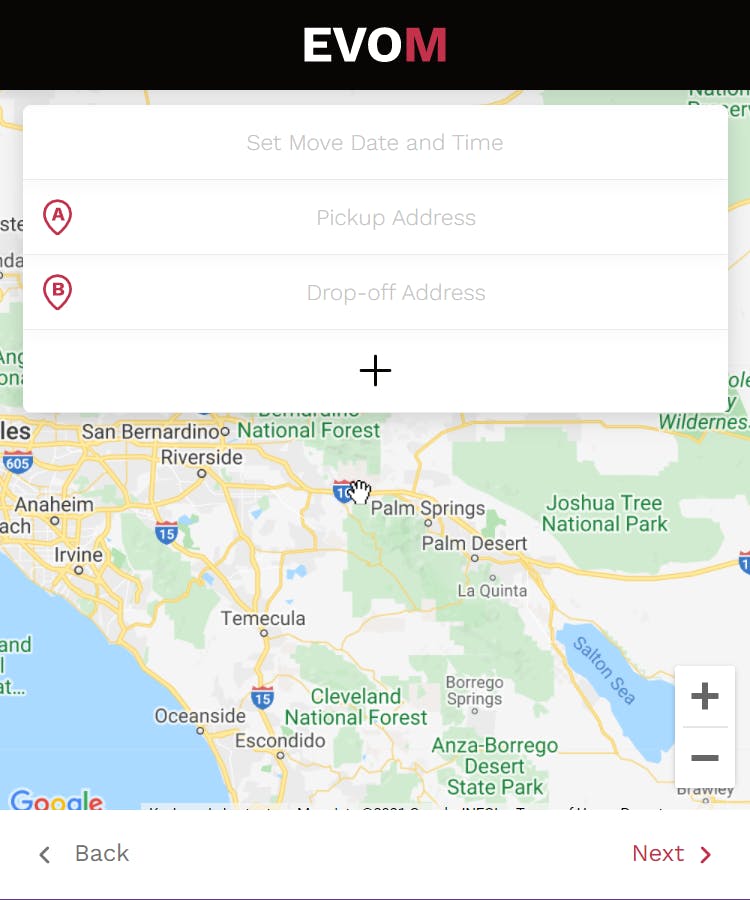
Task: Add another stop with the plus icon
Action: [x=375, y=371]
